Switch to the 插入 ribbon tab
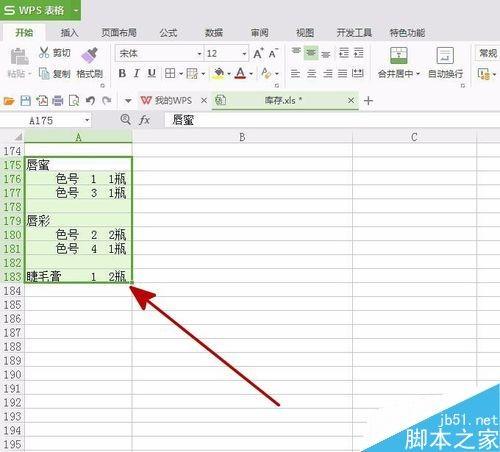The width and height of the screenshot is (500, 452). tap(69, 33)
